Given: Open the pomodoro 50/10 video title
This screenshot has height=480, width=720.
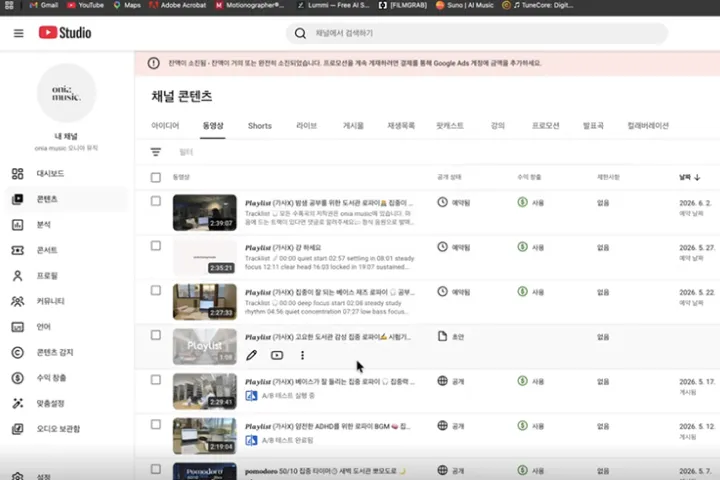Looking at the screenshot, I should click(x=325, y=471).
